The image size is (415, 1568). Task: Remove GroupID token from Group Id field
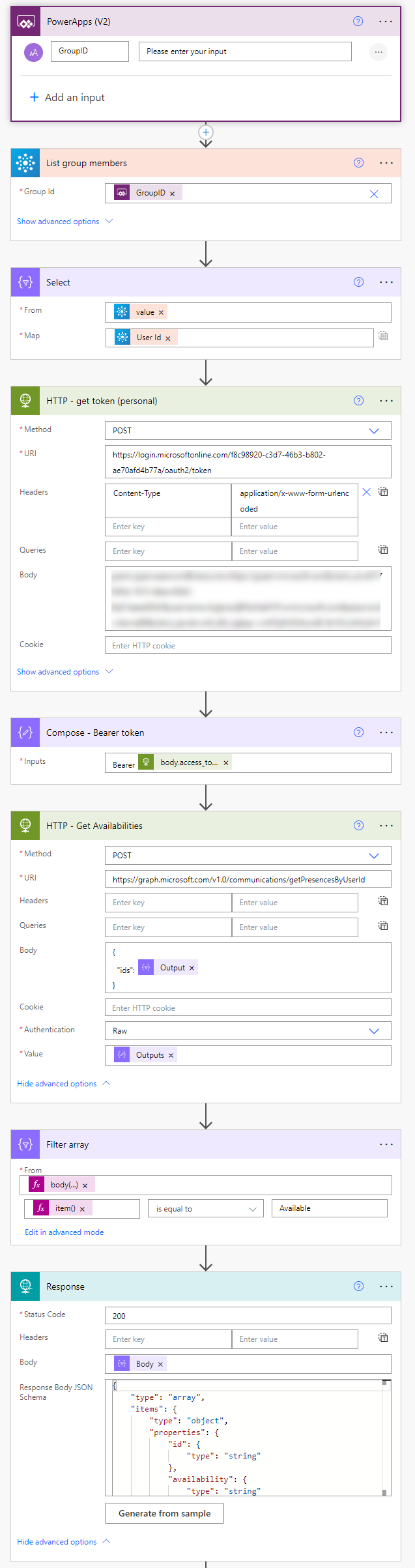(x=173, y=194)
